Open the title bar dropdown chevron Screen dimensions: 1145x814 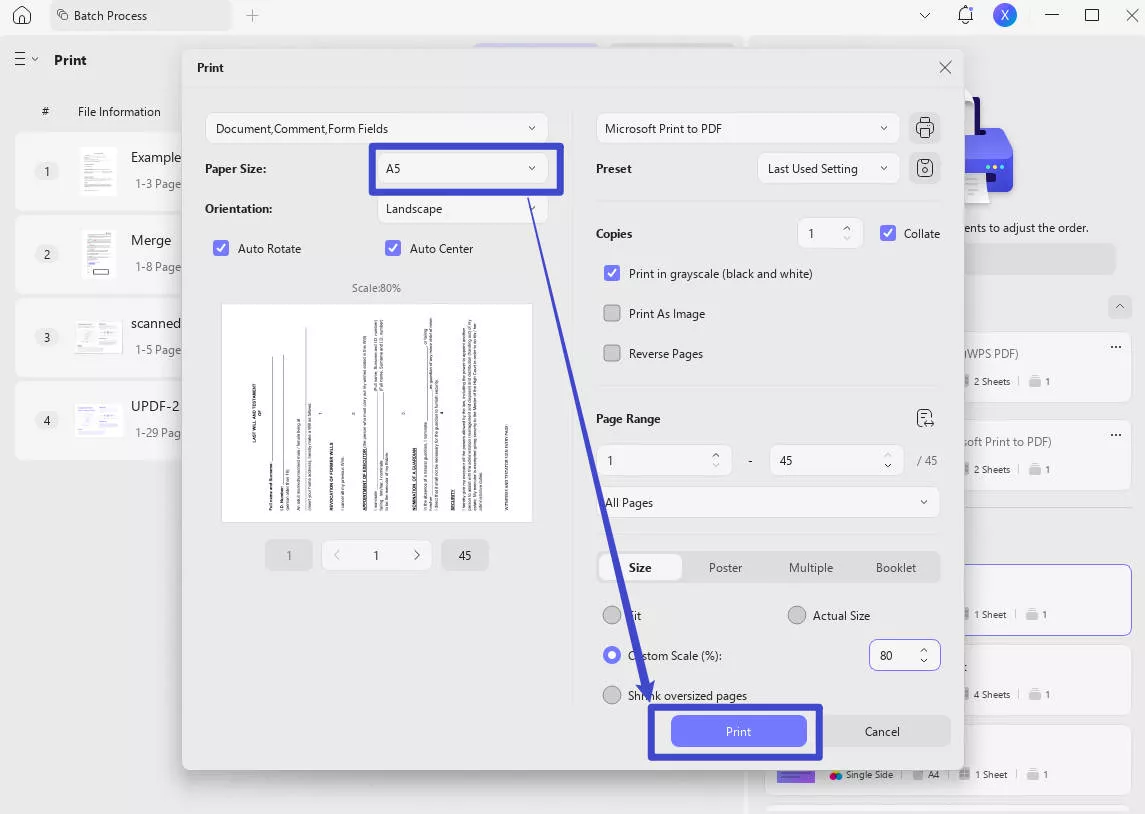click(x=924, y=15)
